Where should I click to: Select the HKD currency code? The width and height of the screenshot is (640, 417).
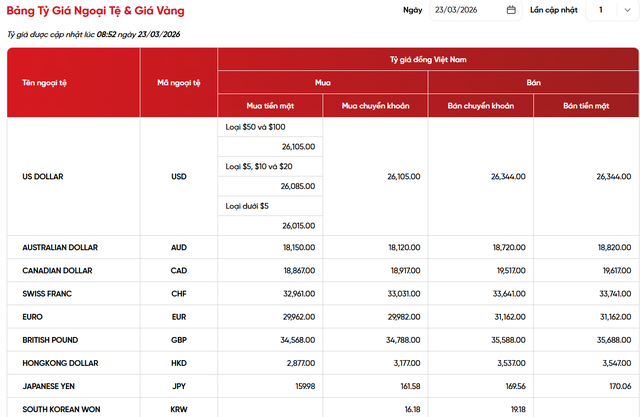click(x=179, y=363)
